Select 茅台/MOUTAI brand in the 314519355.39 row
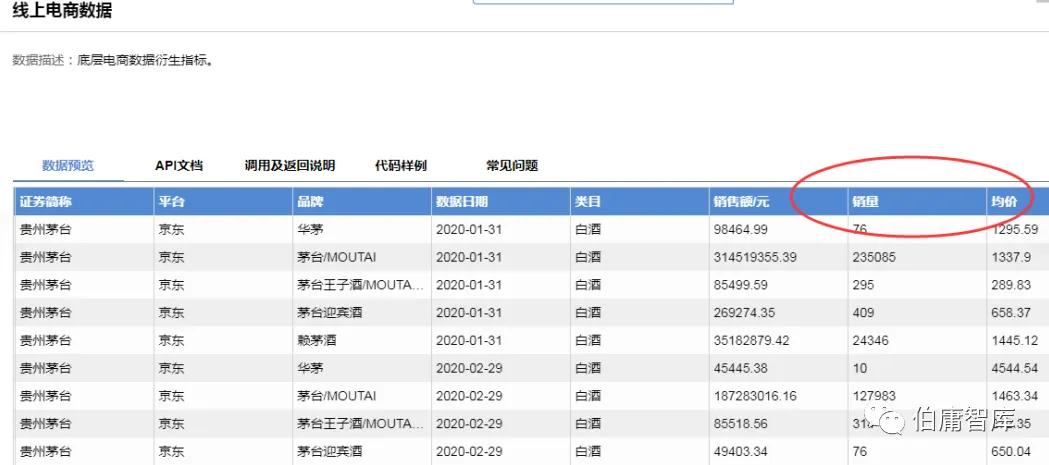This screenshot has height=465, width=1049. coord(337,257)
